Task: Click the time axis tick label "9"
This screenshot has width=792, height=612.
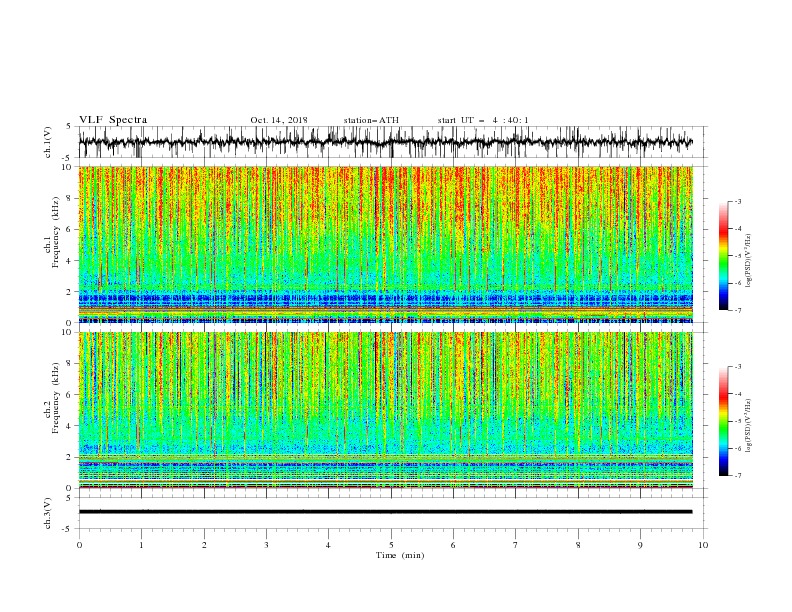Action: (x=640, y=545)
